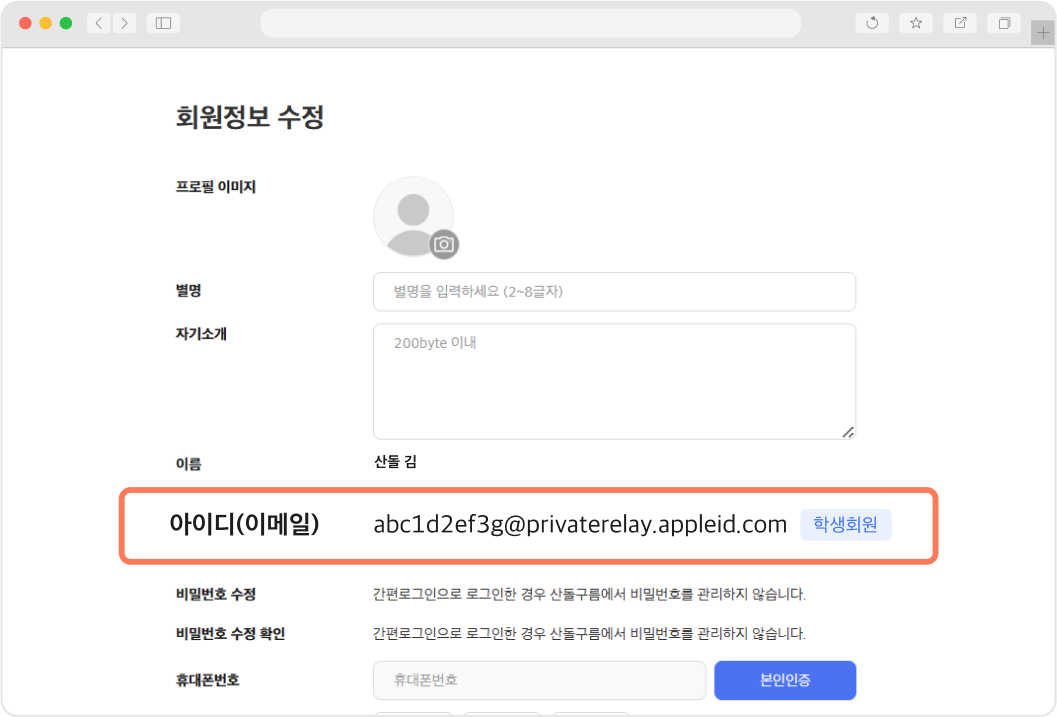Click the 회원정보 수정 page heading
This screenshot has height=717, width=1057.
pos(250,117)
